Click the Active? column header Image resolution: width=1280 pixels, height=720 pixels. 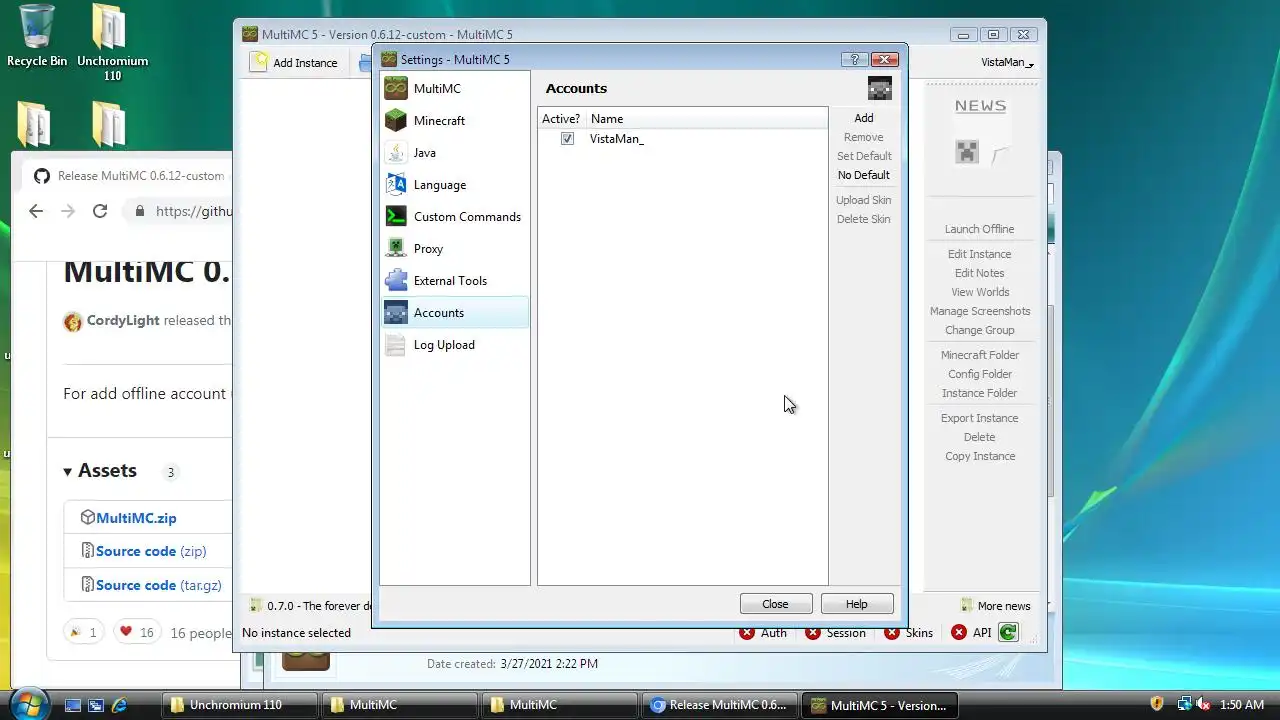[561, 119]
